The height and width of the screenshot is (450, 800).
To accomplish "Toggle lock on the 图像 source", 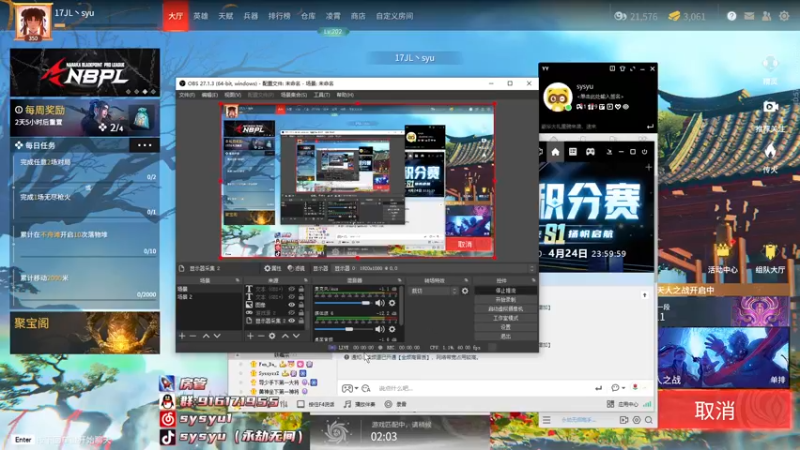I will click(301, 305).
